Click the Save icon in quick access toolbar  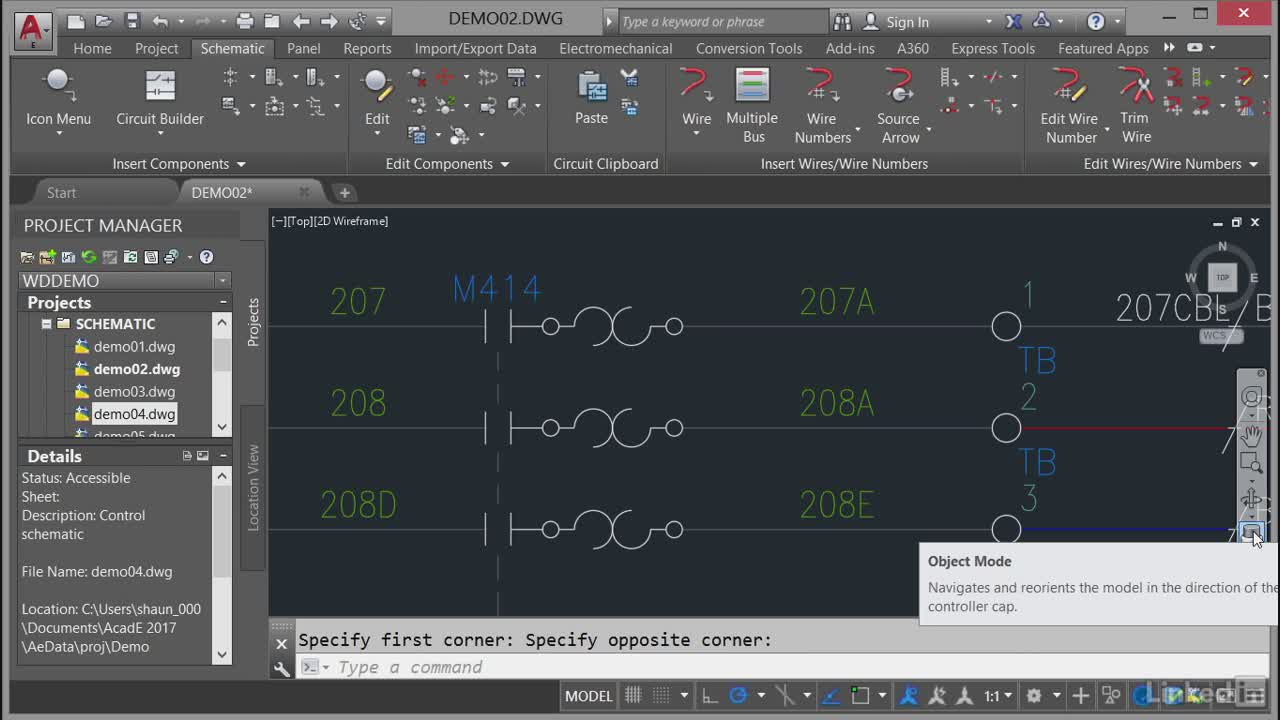pyautogui.click(x=132, y=21)
